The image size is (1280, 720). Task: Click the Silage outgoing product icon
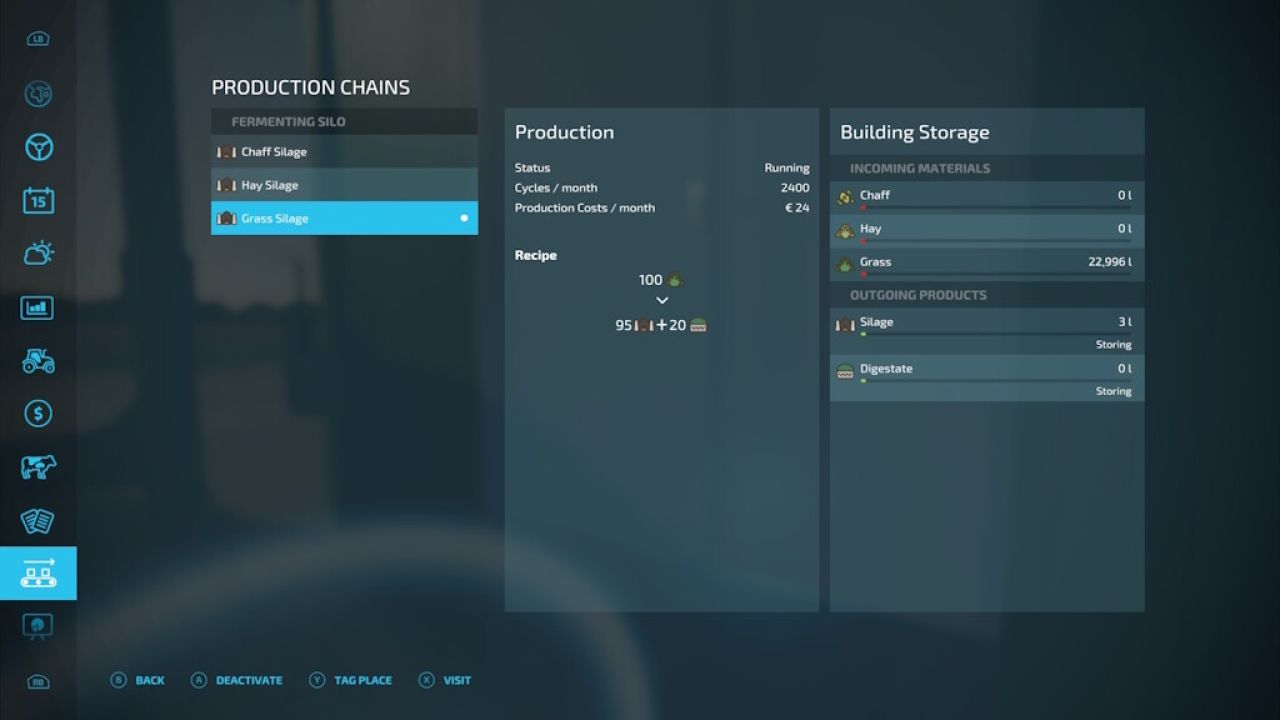(x=845, y=325)
